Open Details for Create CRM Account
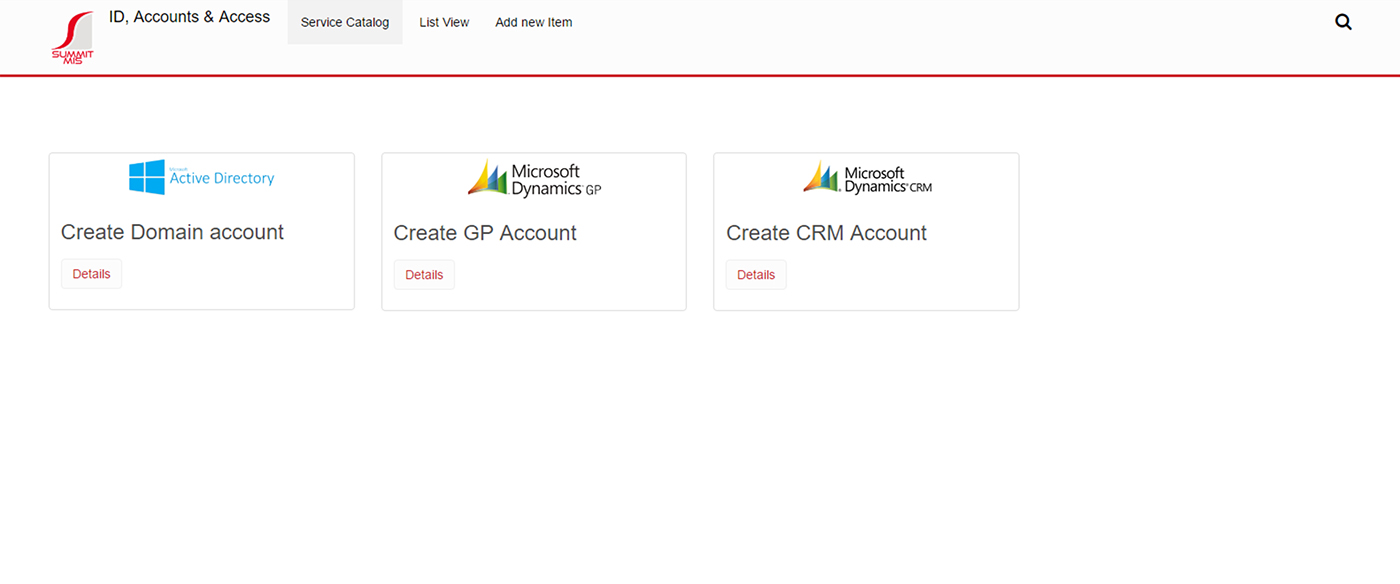 coord(756,275)
